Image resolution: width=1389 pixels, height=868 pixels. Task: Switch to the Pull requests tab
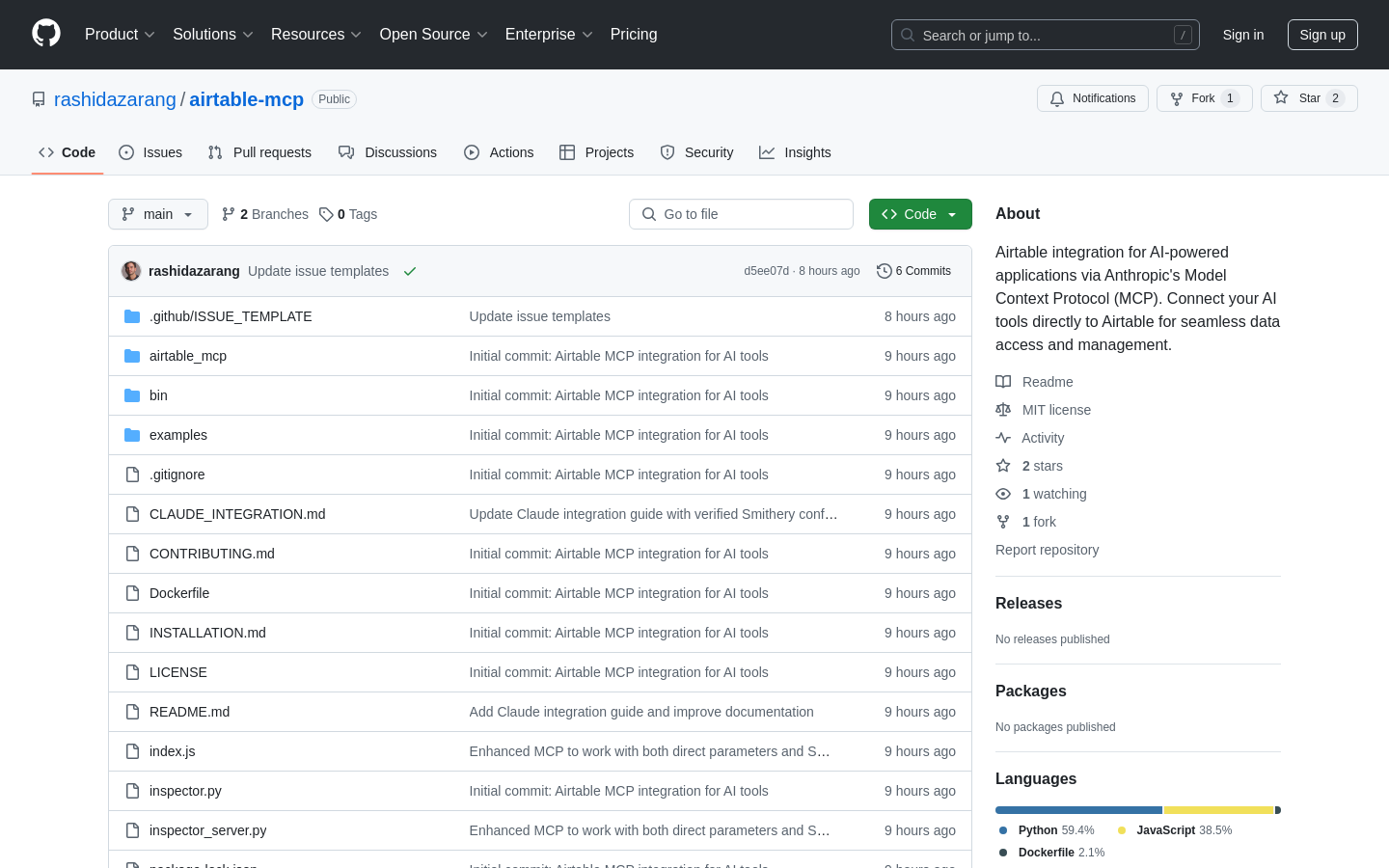(x=259, y=152)
